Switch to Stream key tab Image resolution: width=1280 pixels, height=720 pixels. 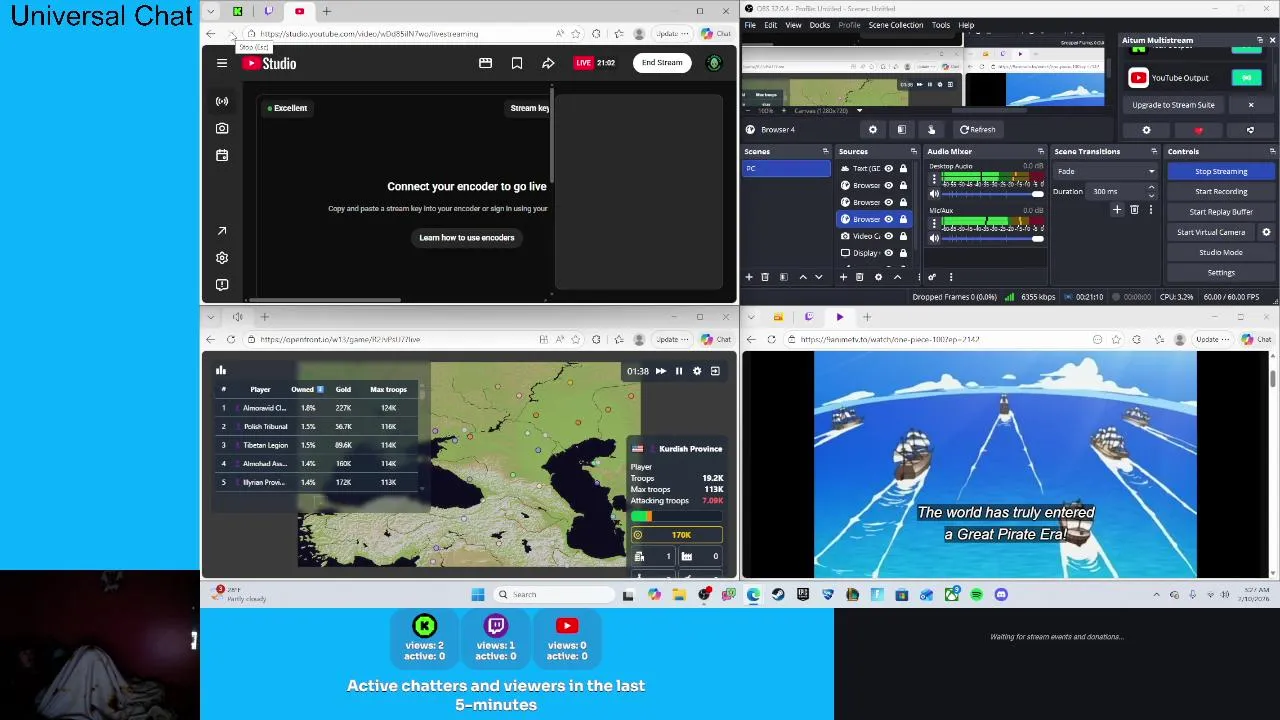[x=530, y=108]
